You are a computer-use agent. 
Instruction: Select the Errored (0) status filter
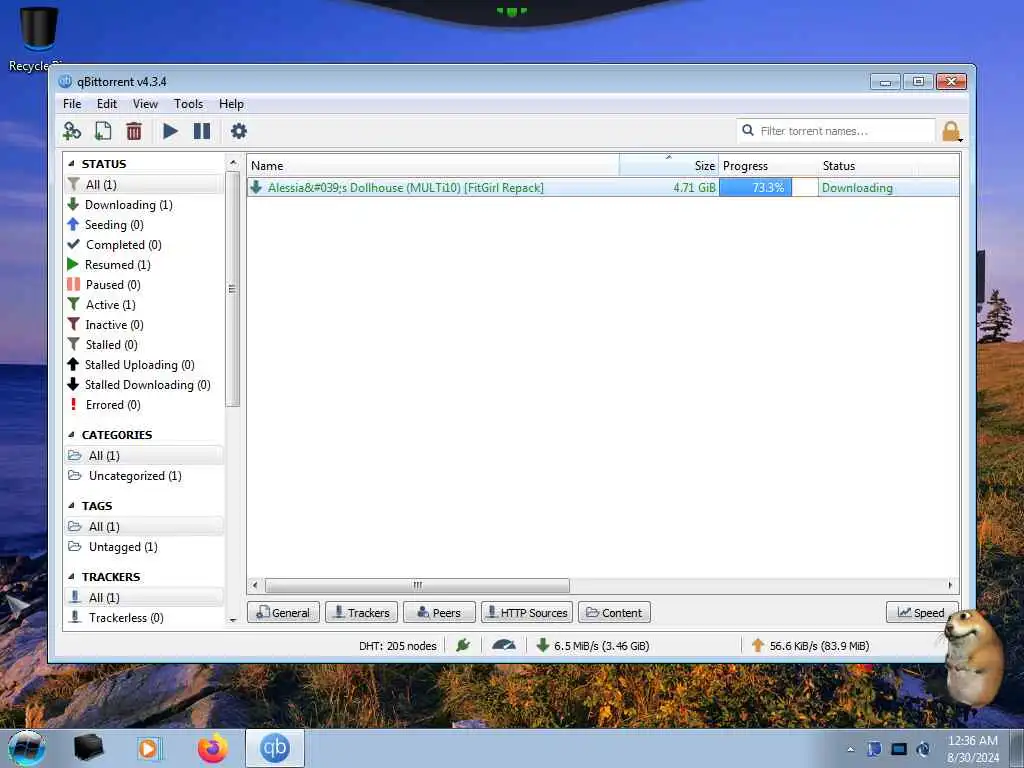pyautogui.click(x=113, y=405)
